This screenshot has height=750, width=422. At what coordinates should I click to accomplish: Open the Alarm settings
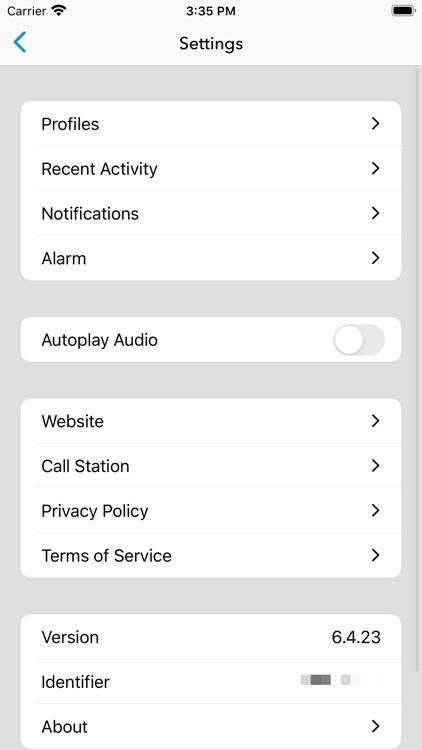coord(211,258)
